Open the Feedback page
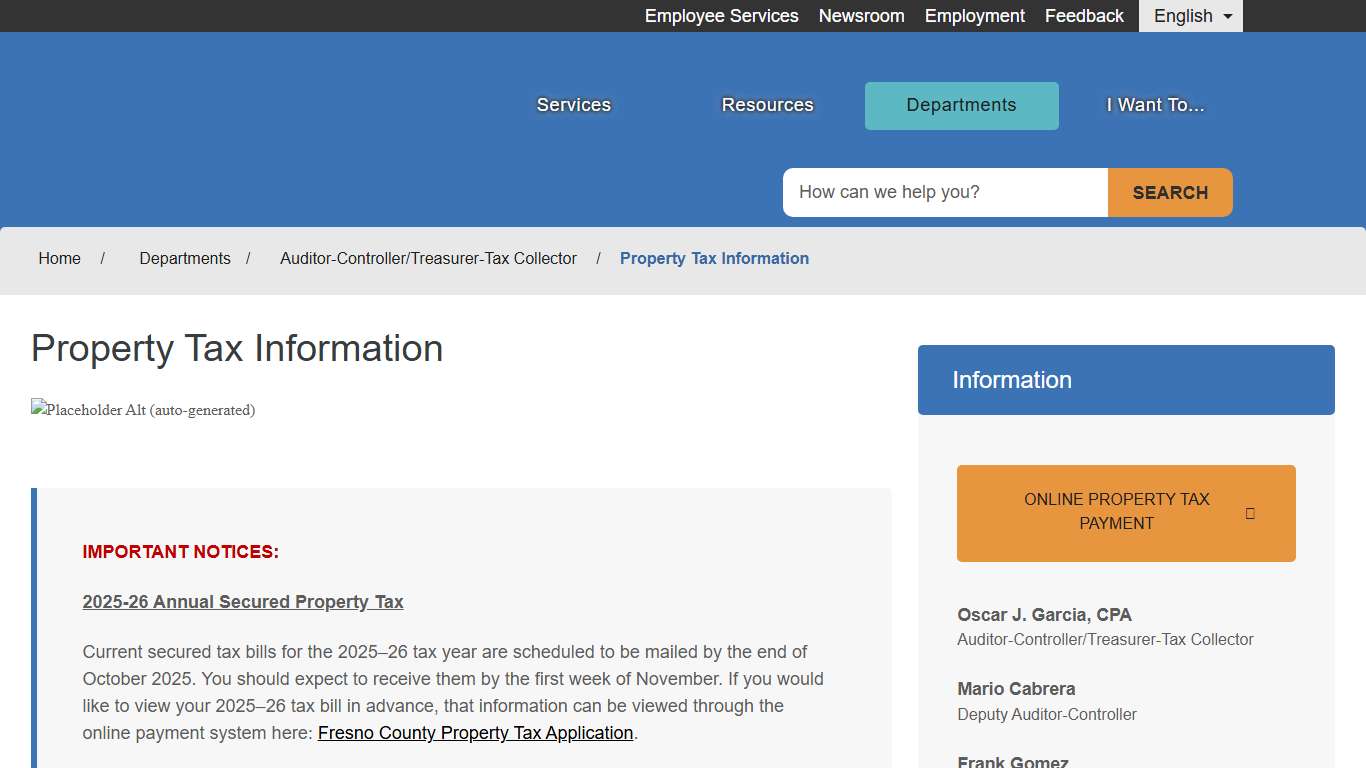 [1083, 16]
